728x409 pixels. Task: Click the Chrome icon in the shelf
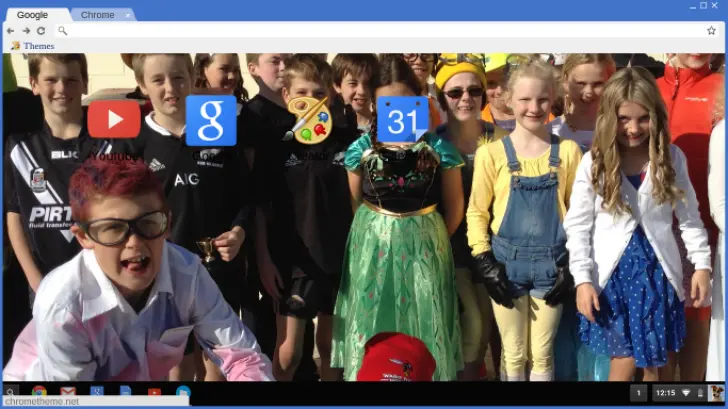(39, 393)
